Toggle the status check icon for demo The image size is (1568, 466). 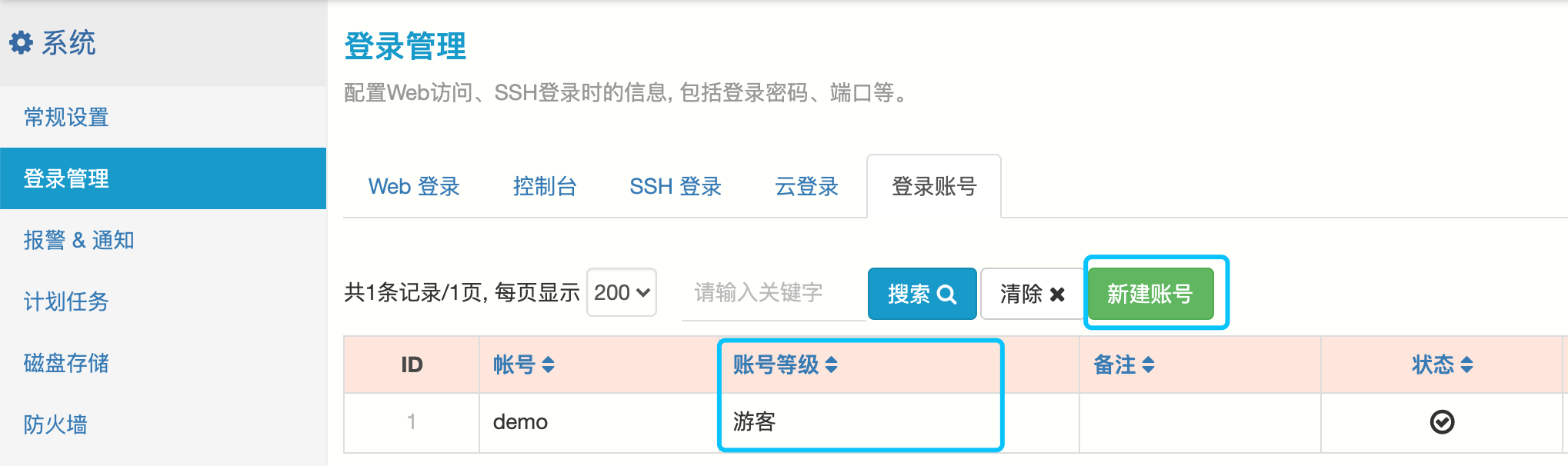click(x=1442, y=421)
